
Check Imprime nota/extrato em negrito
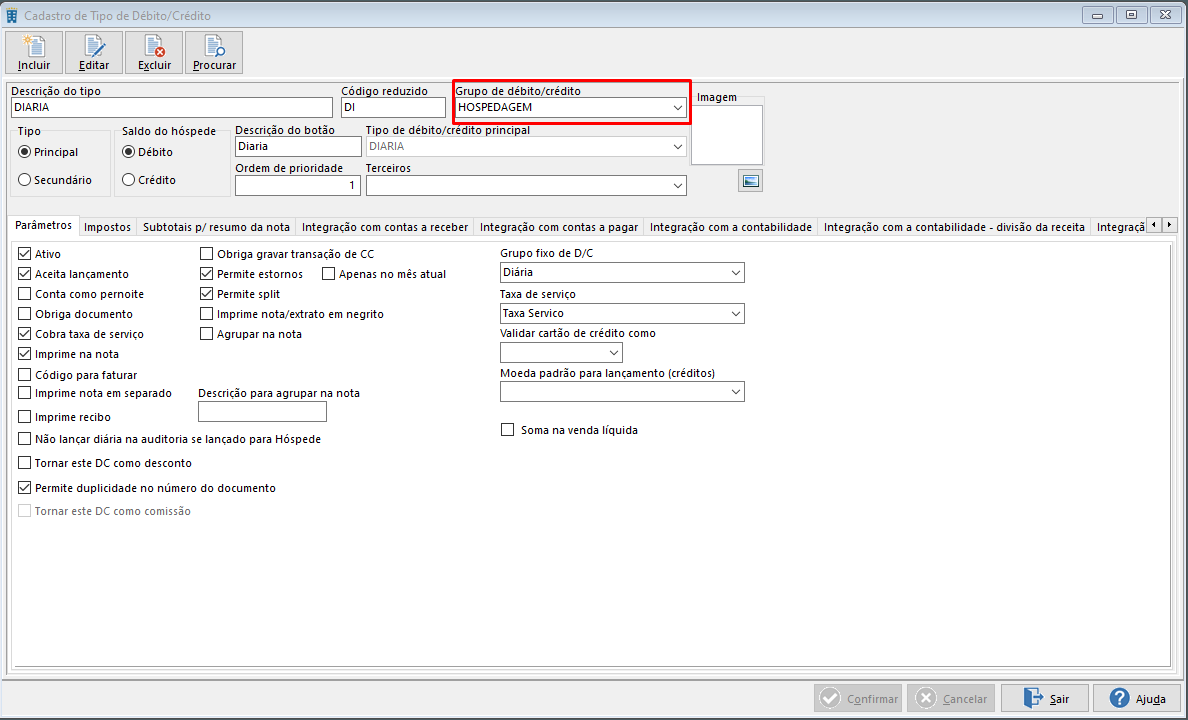tap(207, 314)
